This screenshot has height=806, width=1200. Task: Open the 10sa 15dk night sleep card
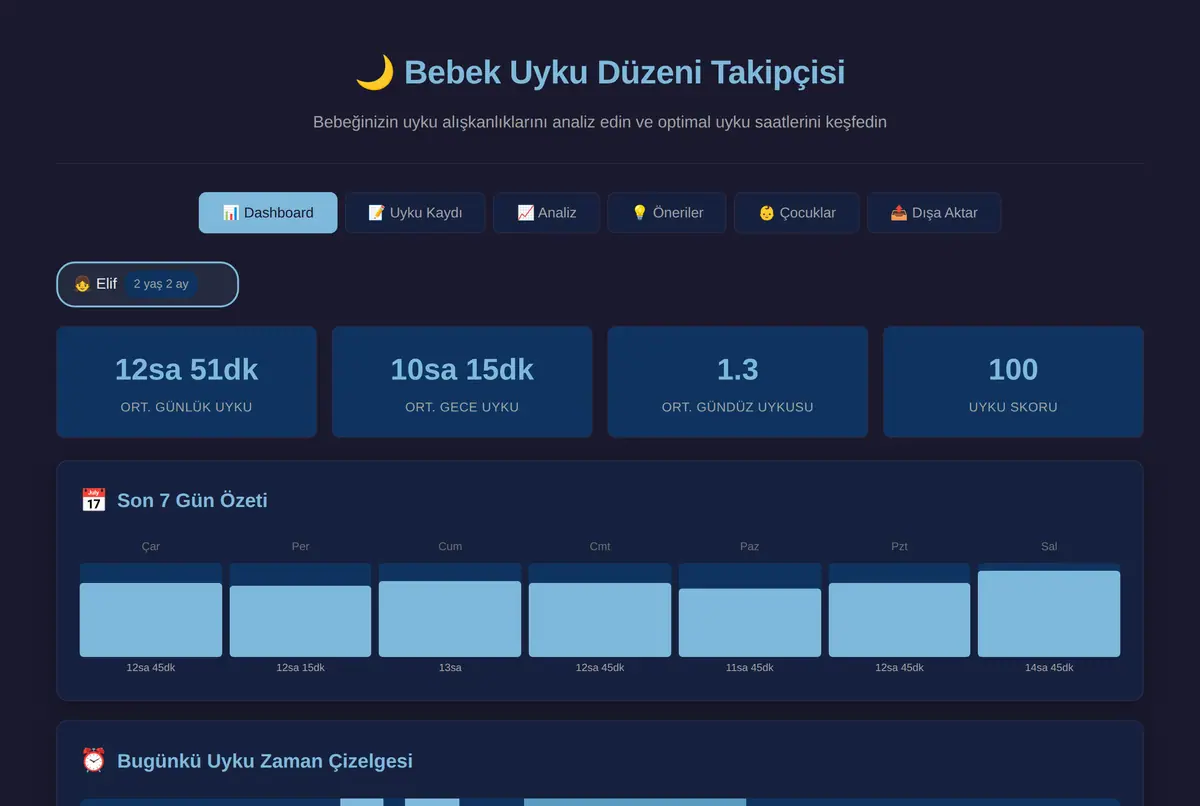point(462,382)
